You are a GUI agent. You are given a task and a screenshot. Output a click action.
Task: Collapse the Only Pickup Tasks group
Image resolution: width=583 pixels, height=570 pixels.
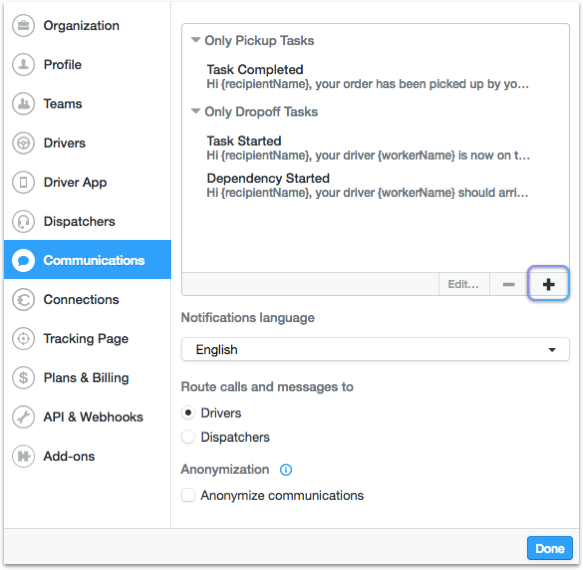(196, 39)
